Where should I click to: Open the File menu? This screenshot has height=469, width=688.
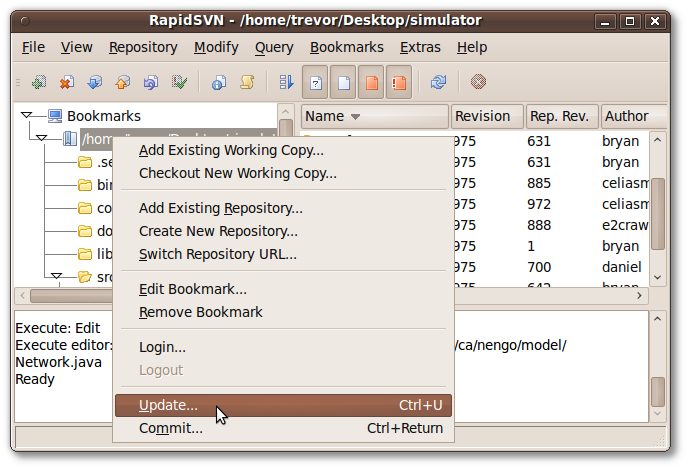coord(33,47)
